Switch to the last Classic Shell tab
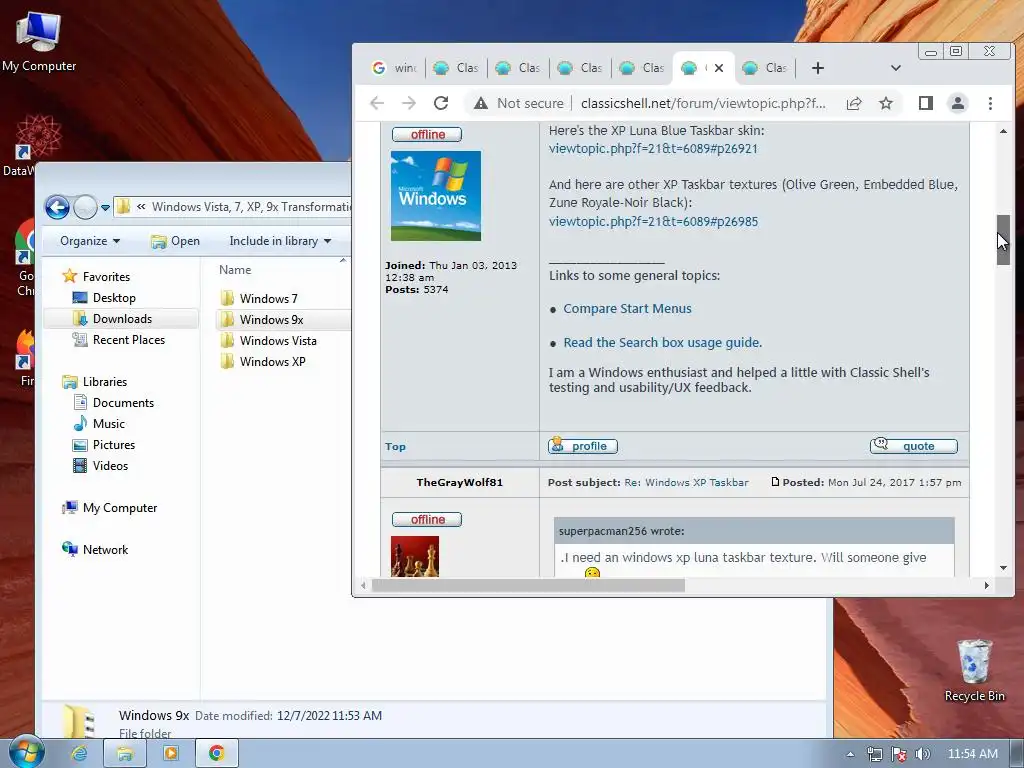This screenshot has width=1024, height=768. pos(765,68)
